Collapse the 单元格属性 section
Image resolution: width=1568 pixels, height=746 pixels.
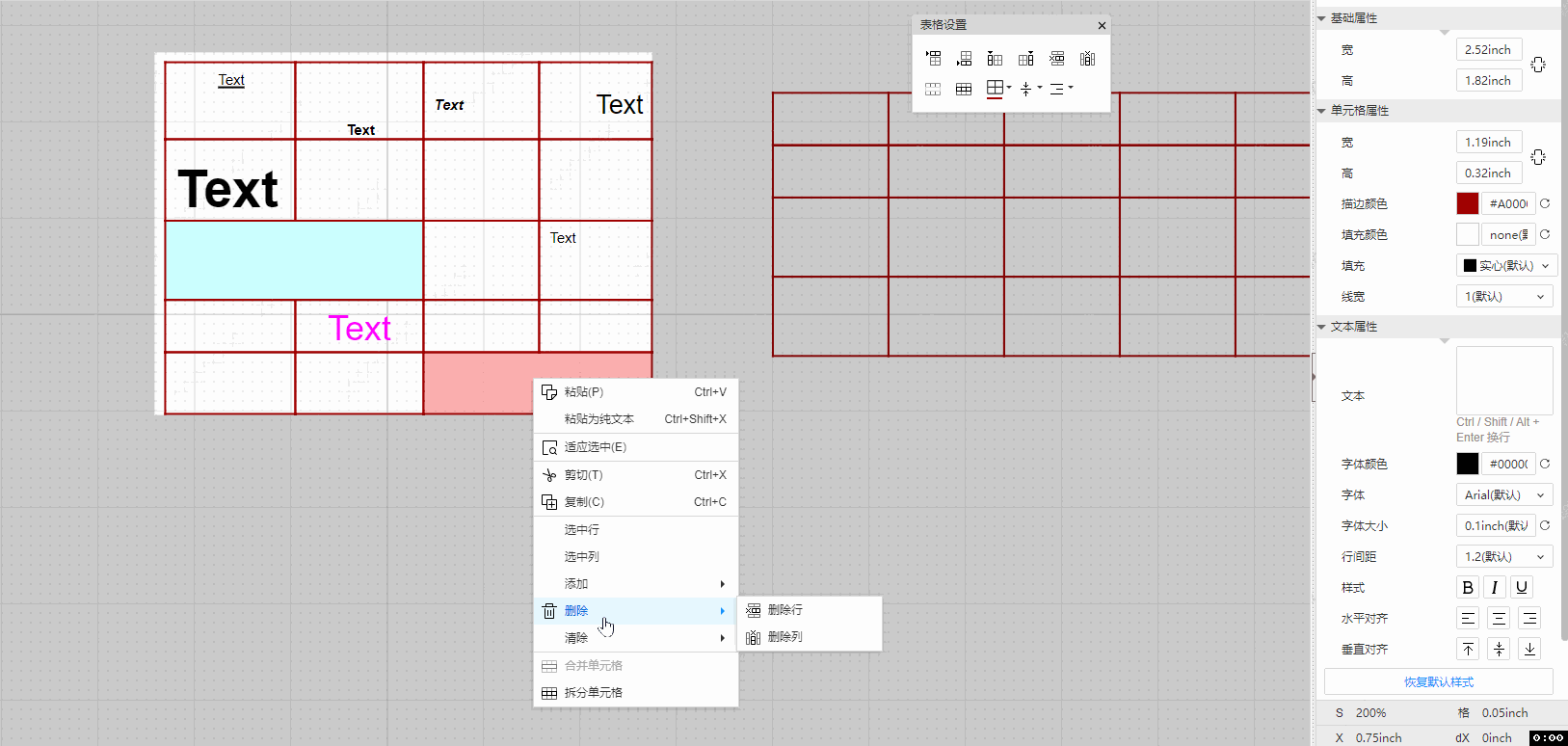1321,111
